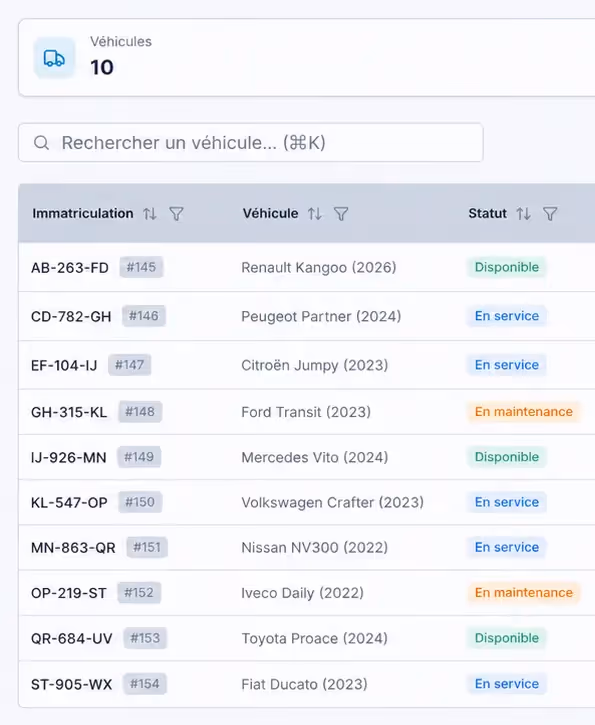Click the #151 ID badge

[x=147, y=548]
